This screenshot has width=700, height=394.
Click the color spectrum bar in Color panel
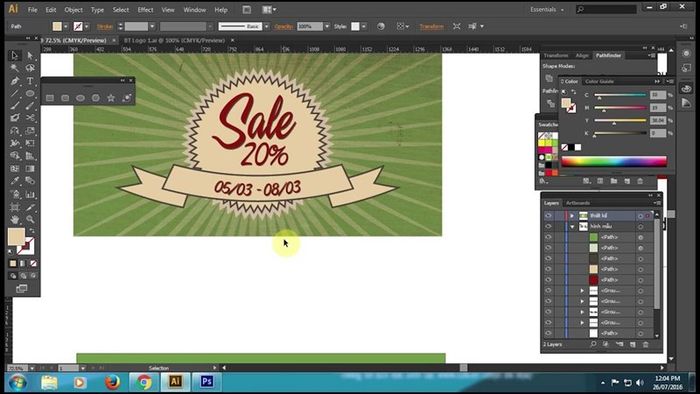pyautogui.click(x=614, y=162)
